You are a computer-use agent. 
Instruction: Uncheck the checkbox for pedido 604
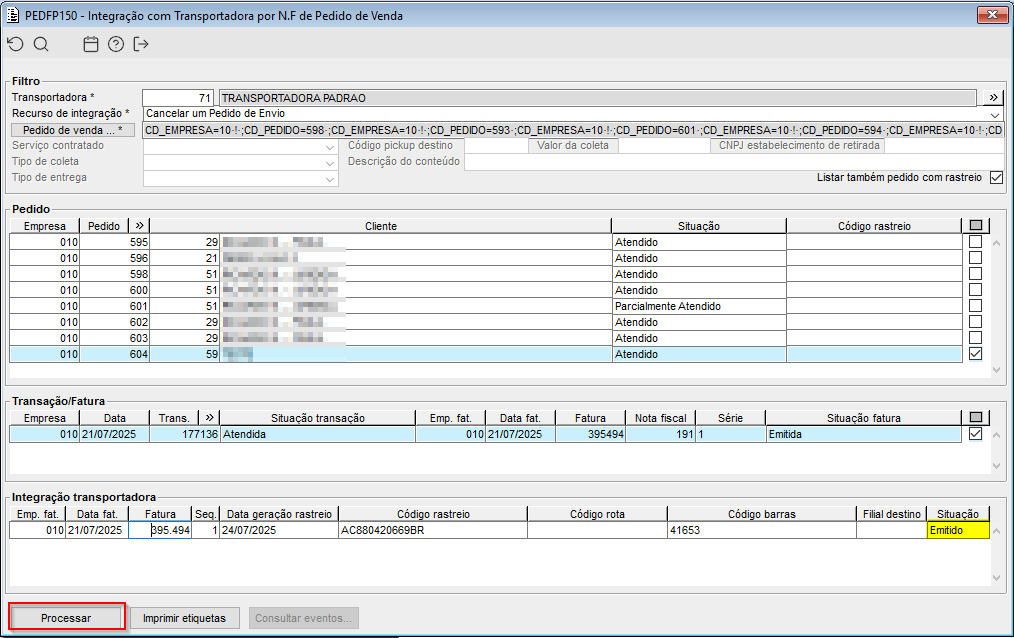point(976,354)
